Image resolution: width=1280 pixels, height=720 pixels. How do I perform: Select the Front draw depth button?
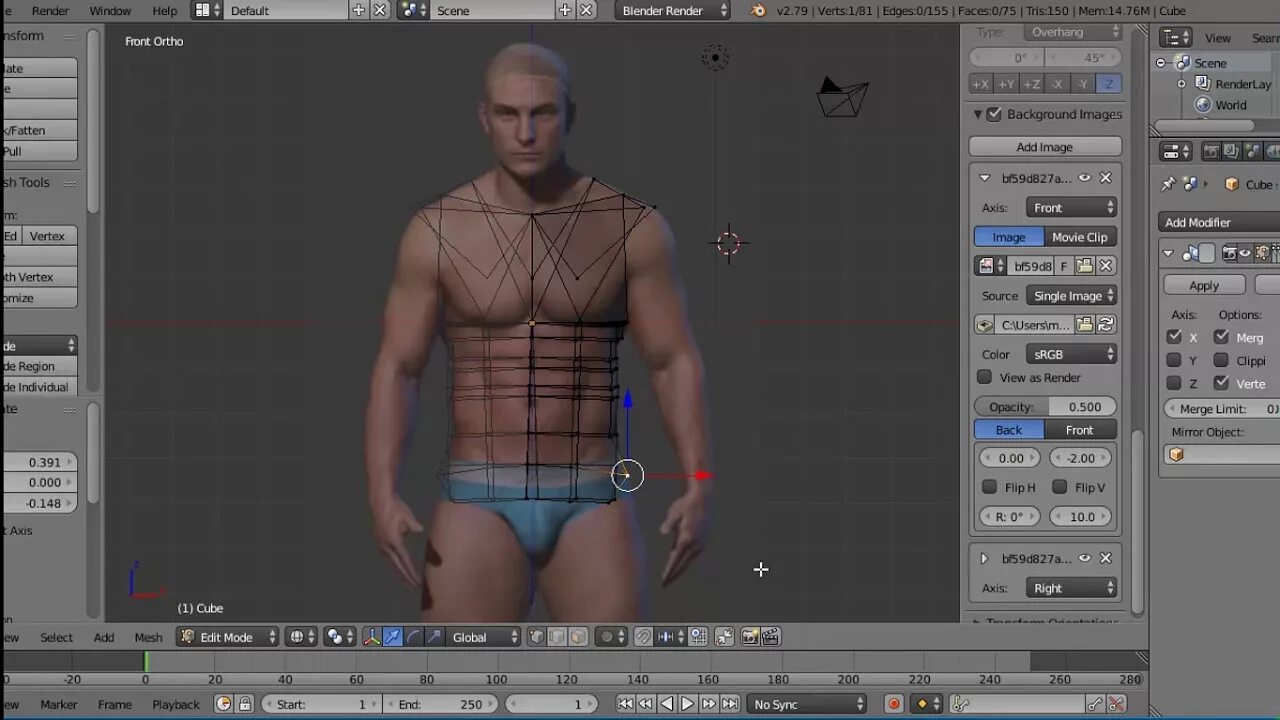pos(1080,430)
